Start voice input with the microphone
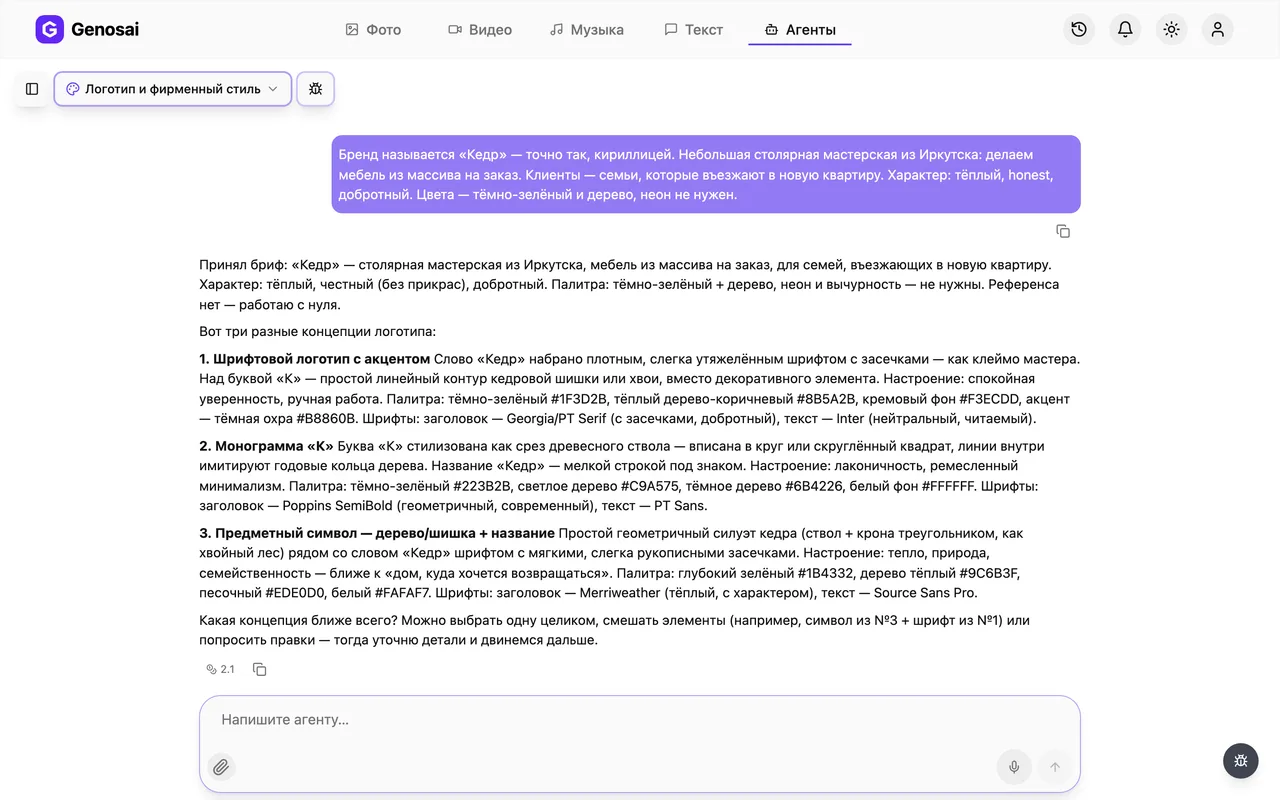 [x=1014, y=767]
